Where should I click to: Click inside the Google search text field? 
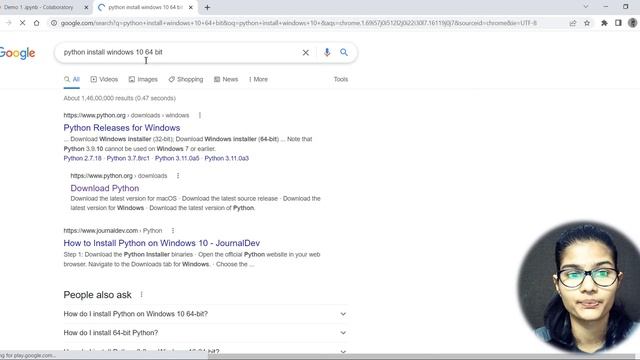coord(180,52)
